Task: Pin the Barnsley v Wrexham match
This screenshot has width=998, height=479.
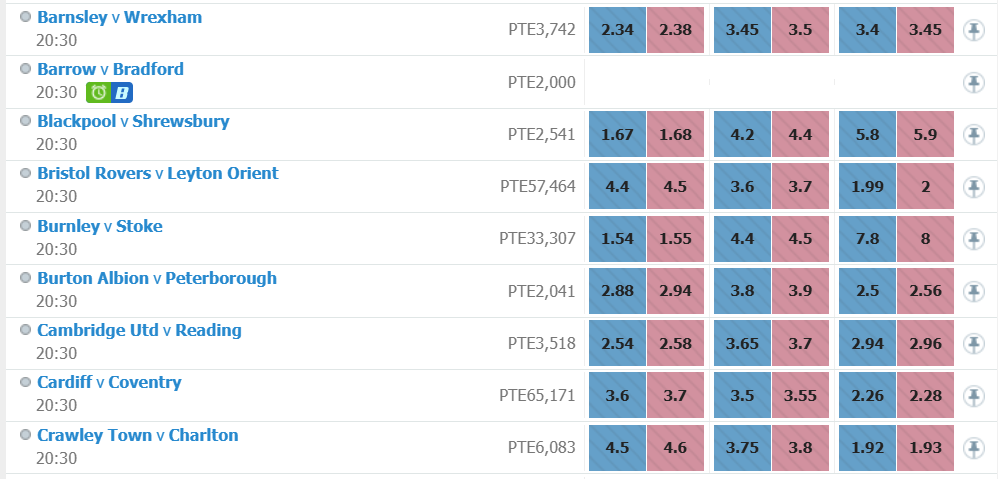Action: pos(974,30)
